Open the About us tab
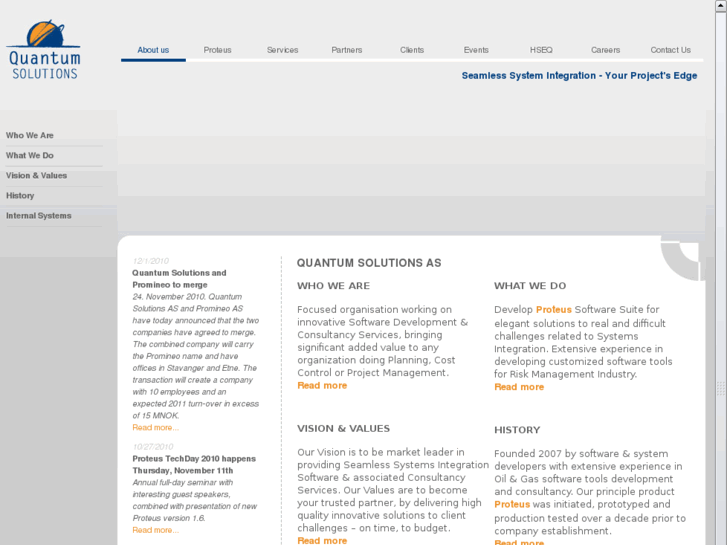 click(153, 50)
